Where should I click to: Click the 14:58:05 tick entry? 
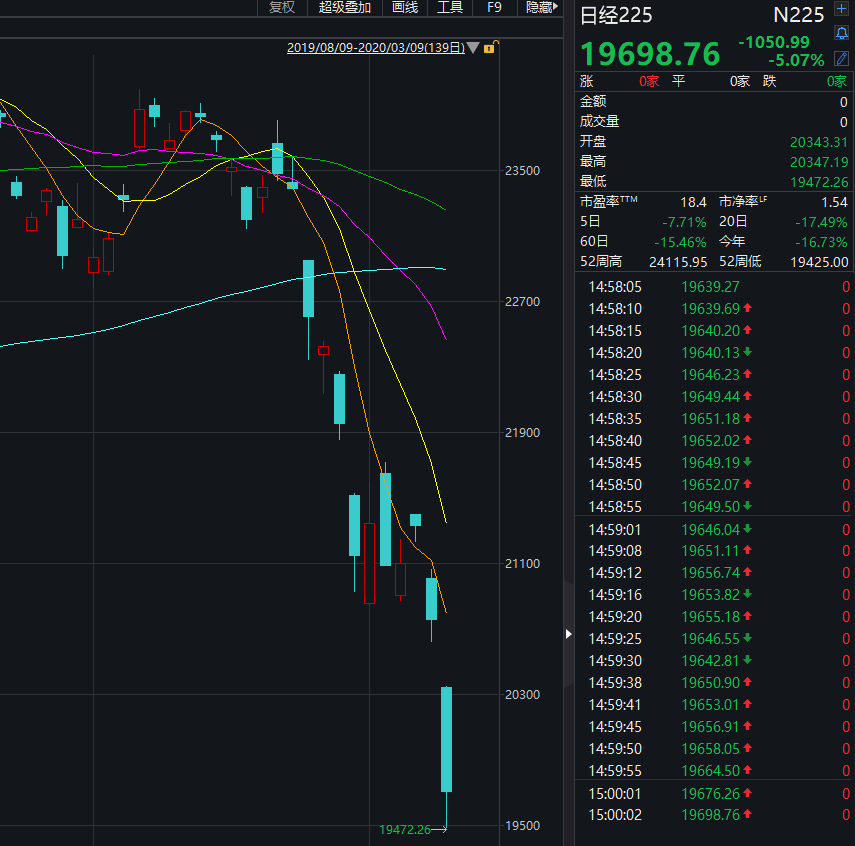[x=614, y=287]
